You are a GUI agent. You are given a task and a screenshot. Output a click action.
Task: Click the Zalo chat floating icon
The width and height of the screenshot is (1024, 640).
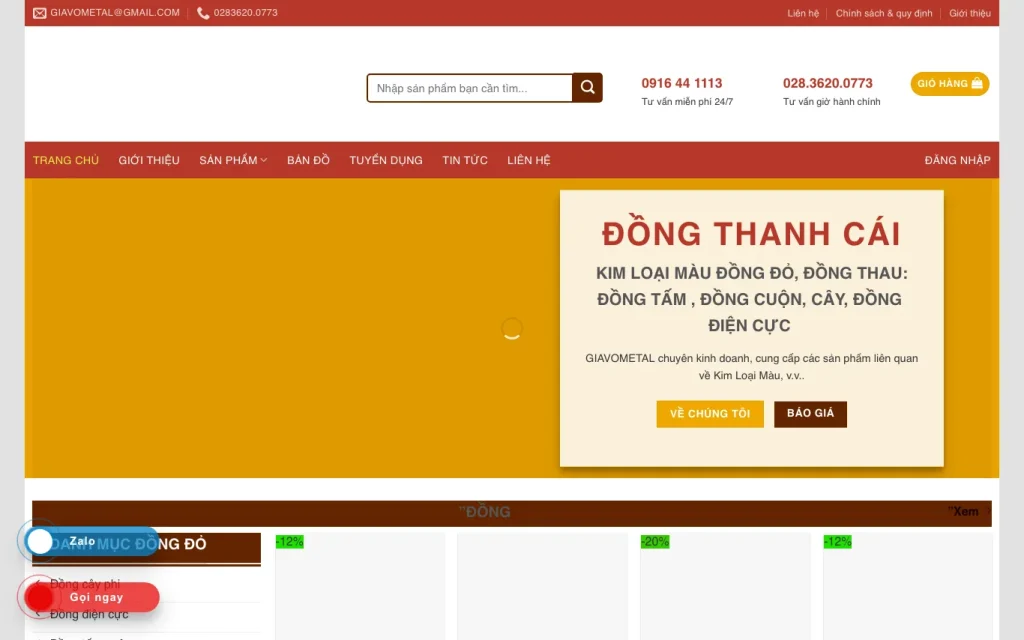click(40, 541)
